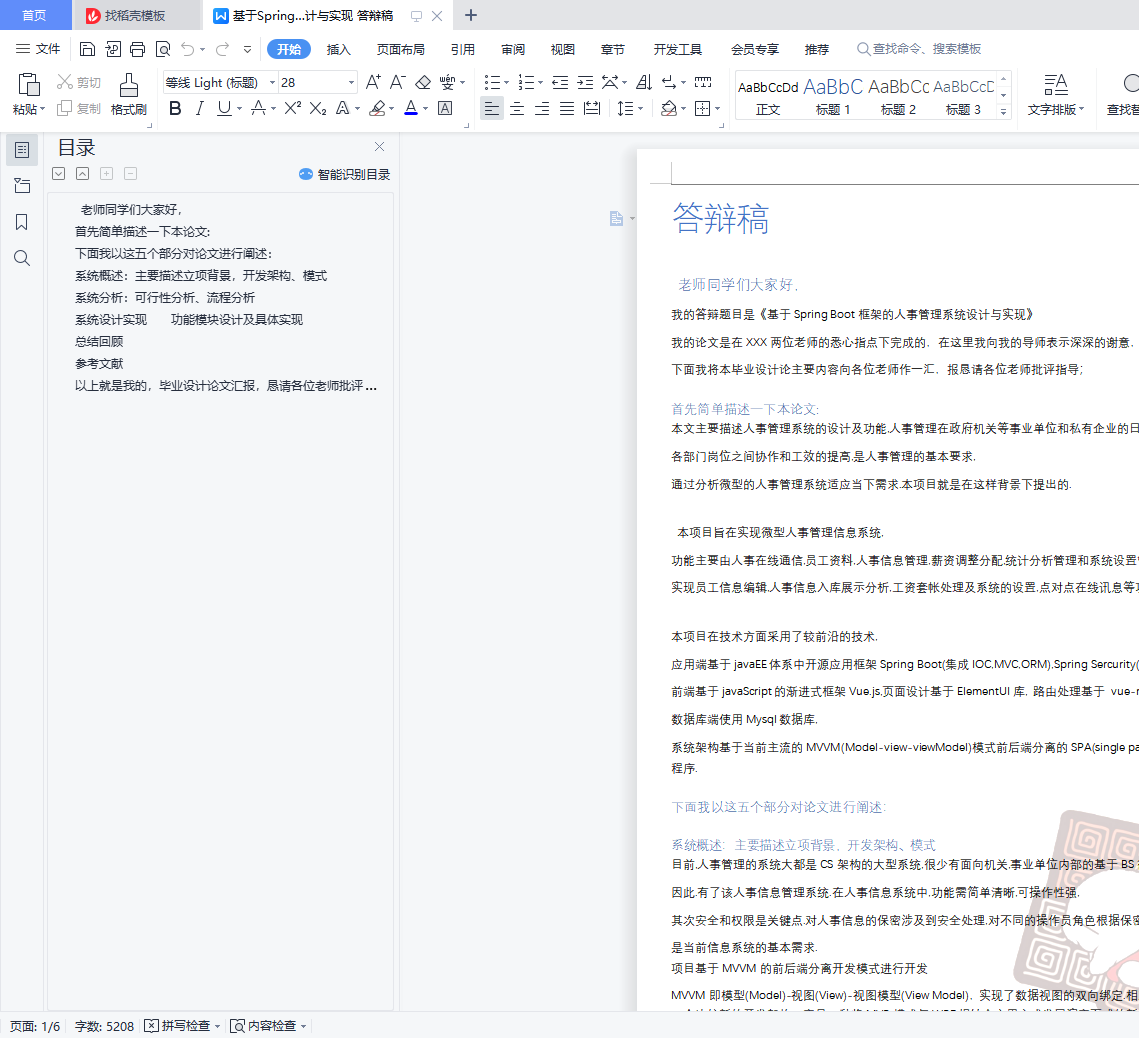Open line spacing dropdown
The width and height of the screenshot is (1139, 1038).
tap(641, 109)
